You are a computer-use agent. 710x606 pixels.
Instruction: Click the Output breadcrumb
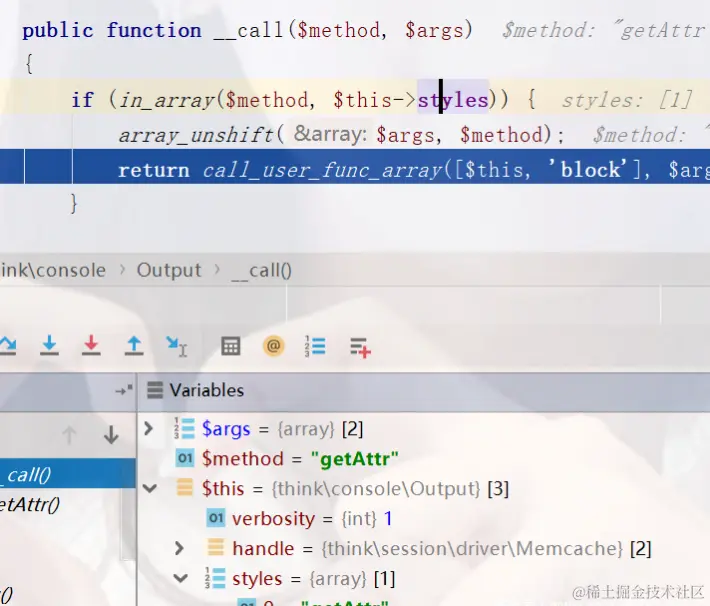coord(168,270)
